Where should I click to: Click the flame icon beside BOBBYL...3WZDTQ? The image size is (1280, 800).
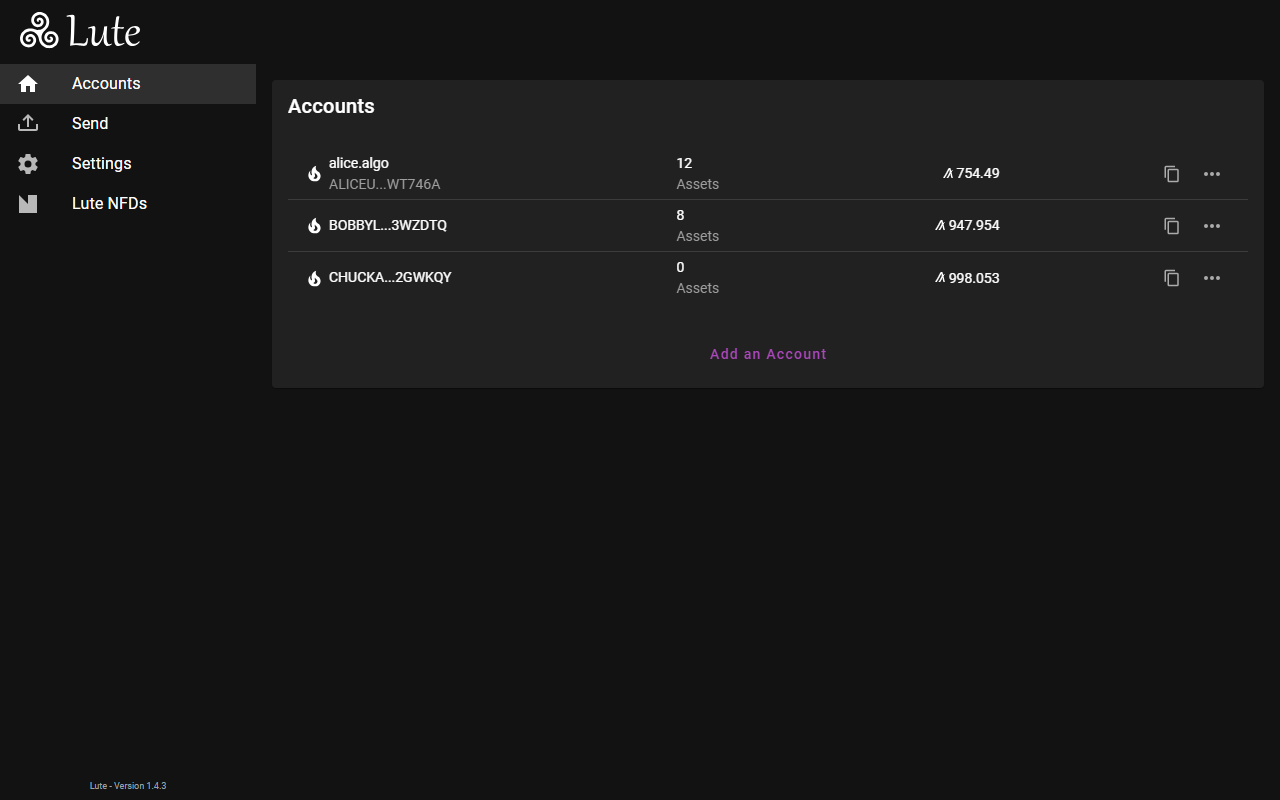coord(314,226)
